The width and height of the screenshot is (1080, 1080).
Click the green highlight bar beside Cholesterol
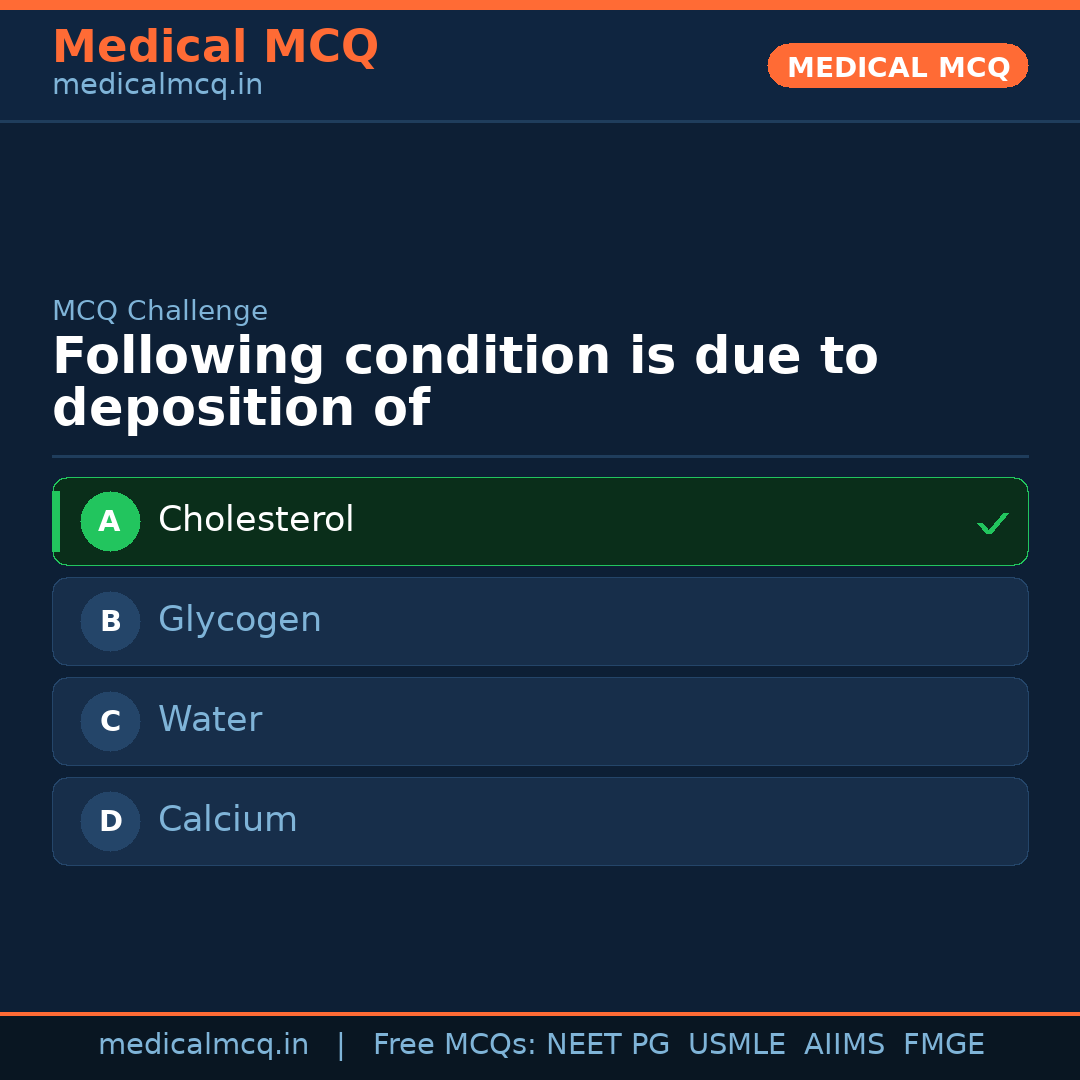56,521
